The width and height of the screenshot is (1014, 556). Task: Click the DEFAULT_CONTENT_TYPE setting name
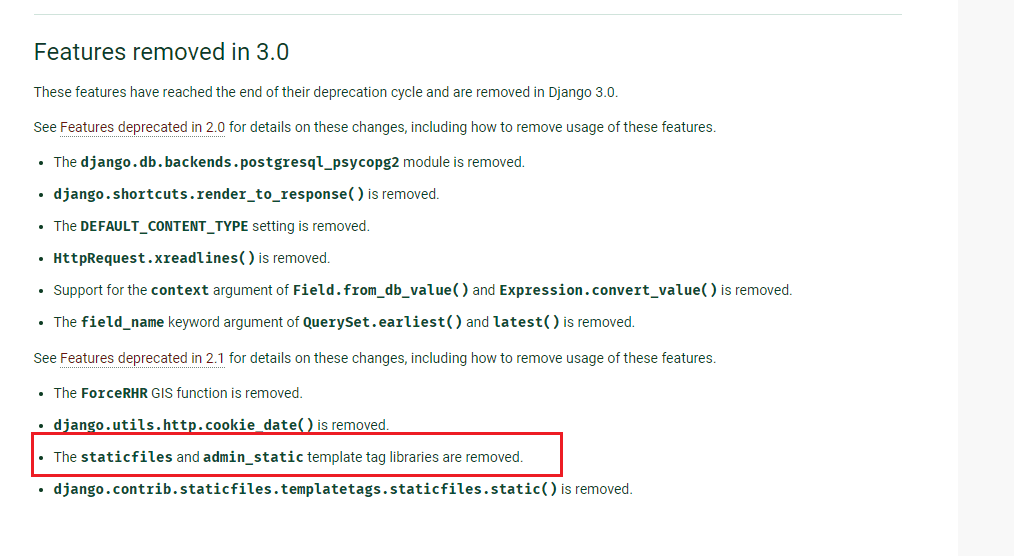(x=164, y=226)
